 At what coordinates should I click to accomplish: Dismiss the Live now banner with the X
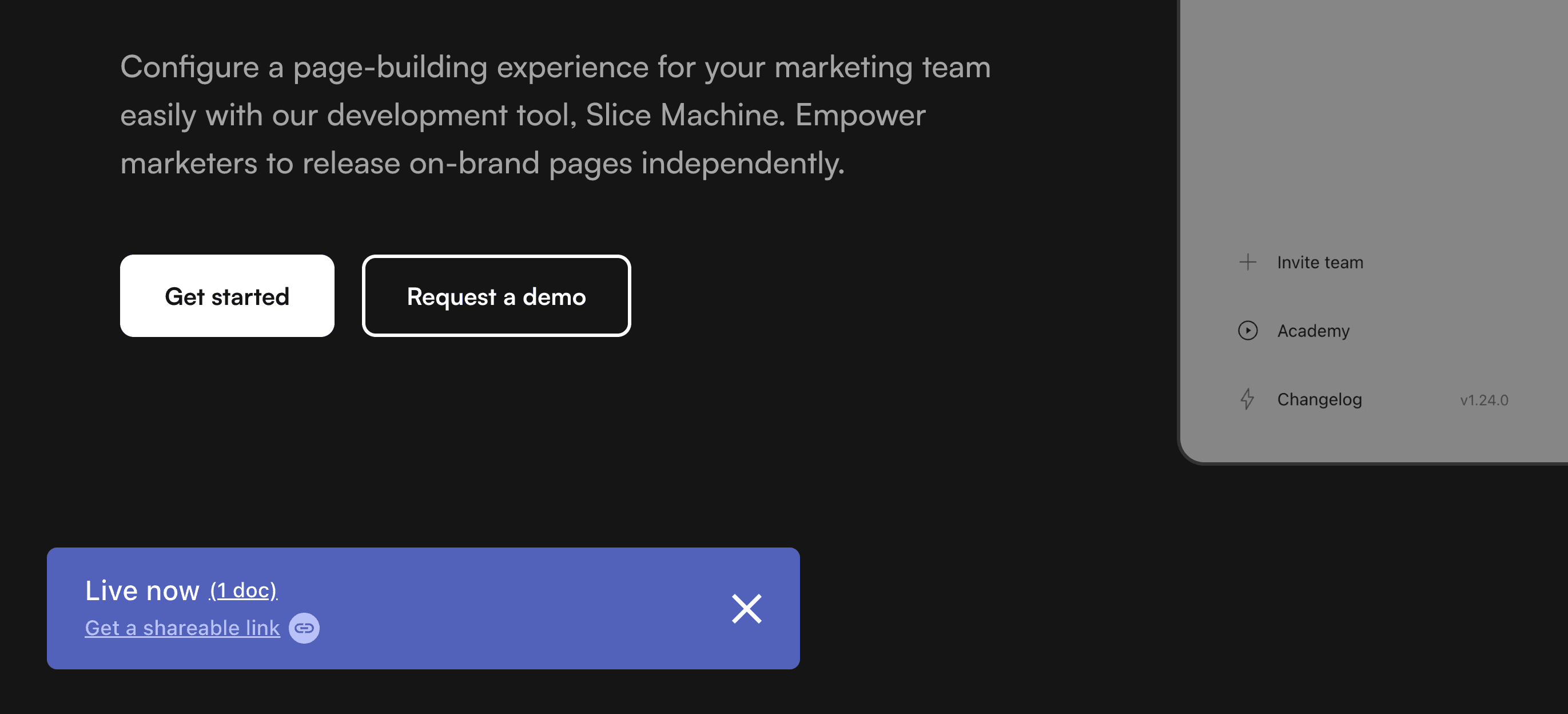tap(746, 609)
